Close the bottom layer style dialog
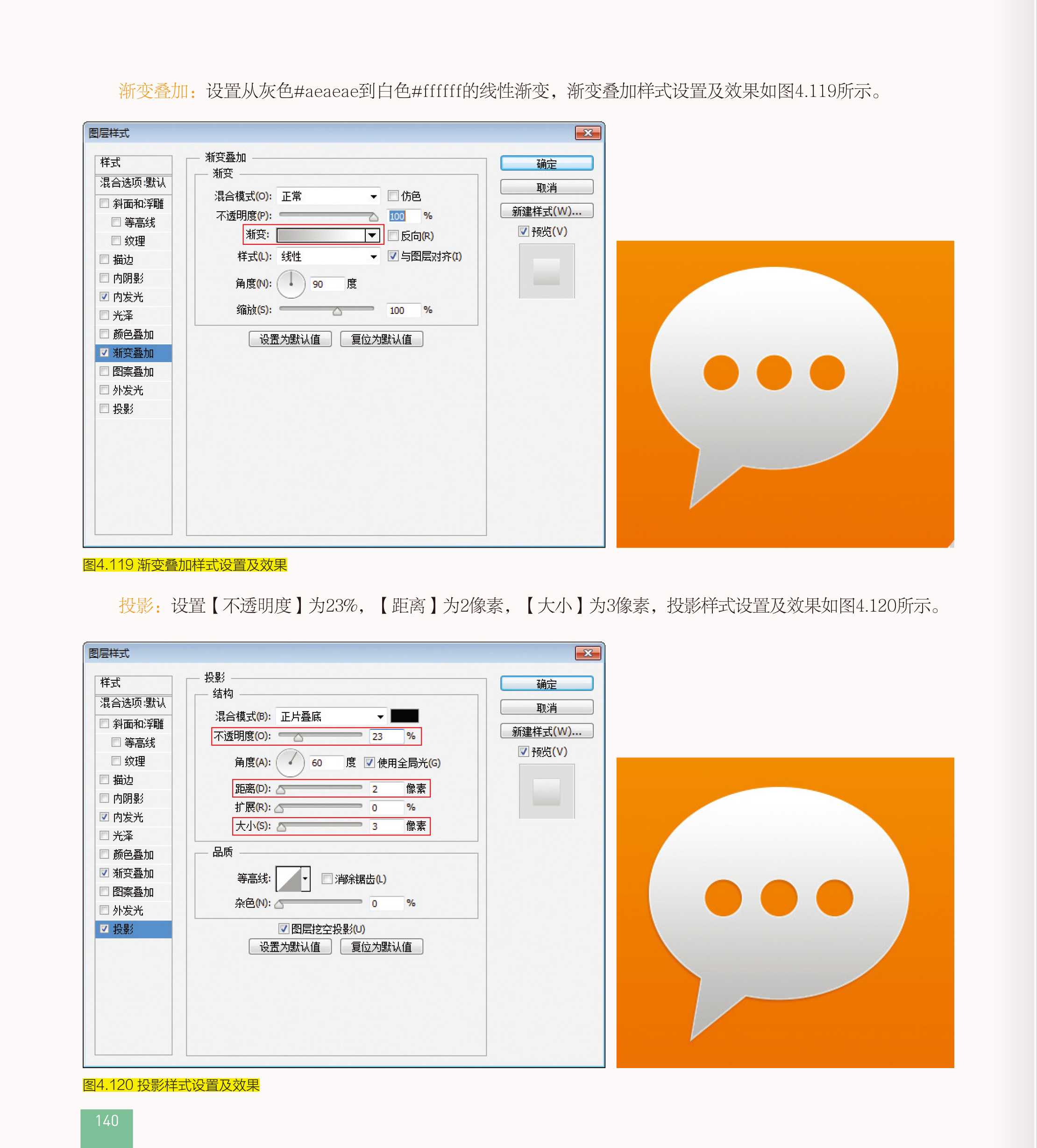Image resolution: width=1037 pixels, height=1148 pixels. [588, 653]
